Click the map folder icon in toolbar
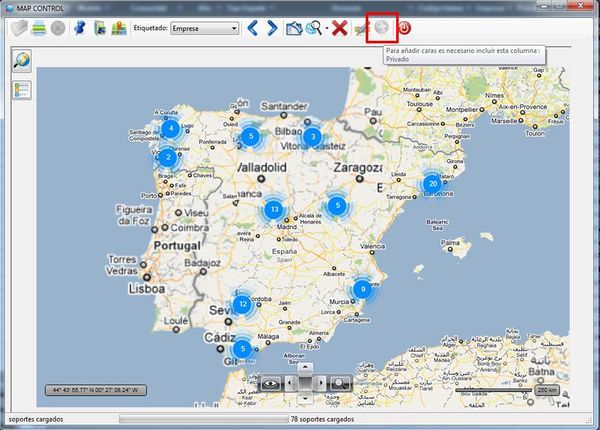The height and width of the screenshot is (430, 600). [294, 28]
